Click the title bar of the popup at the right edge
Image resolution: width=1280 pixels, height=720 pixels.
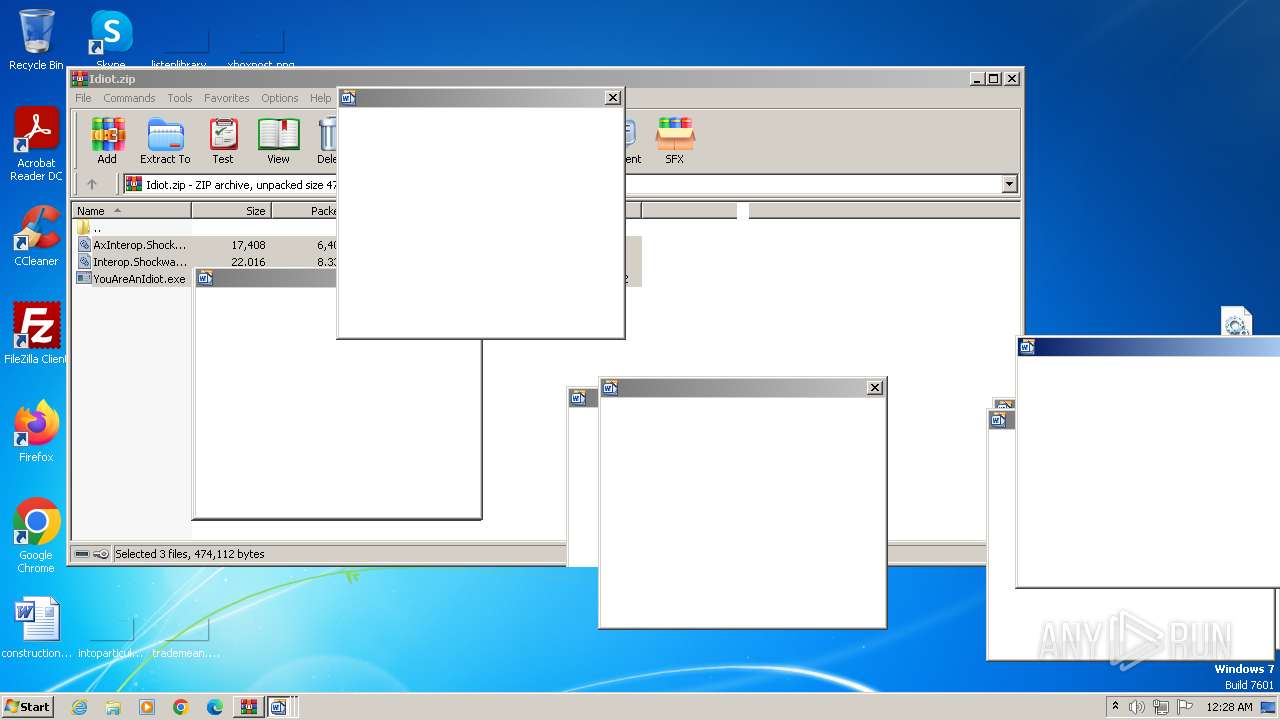pos(1148,346)
